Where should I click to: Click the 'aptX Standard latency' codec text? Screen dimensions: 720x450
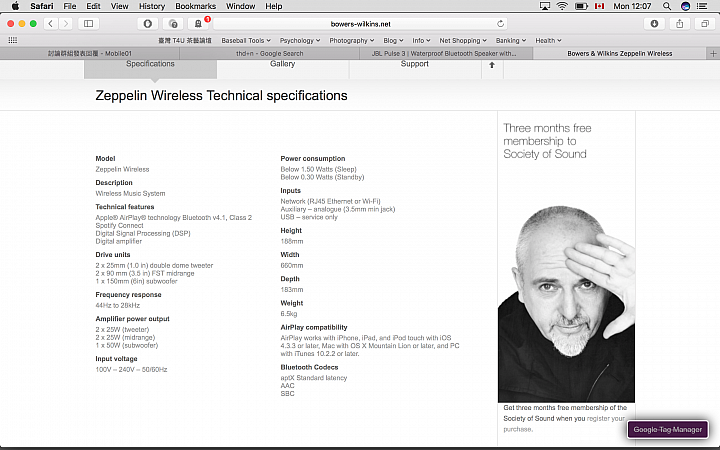coord(314,378)
